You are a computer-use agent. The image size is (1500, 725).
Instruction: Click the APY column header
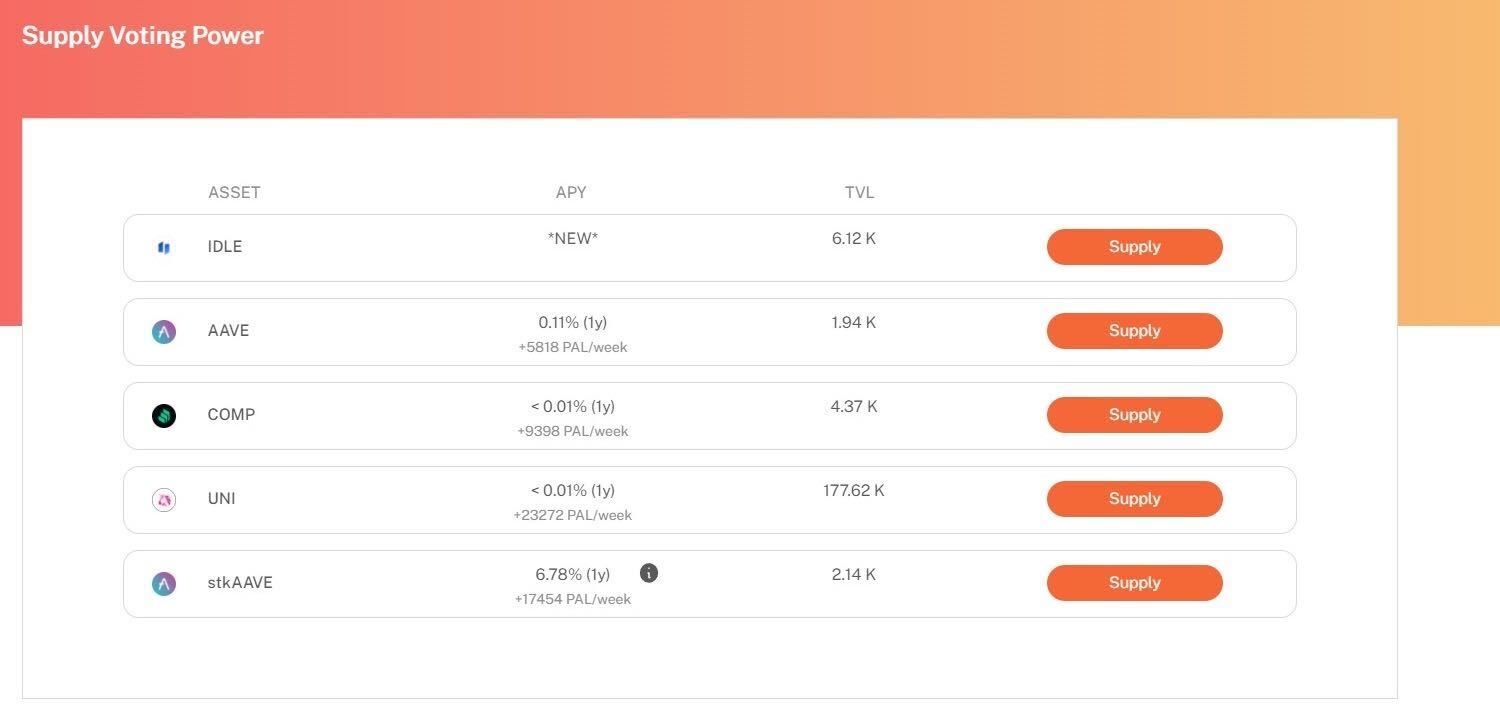[571, 193]
